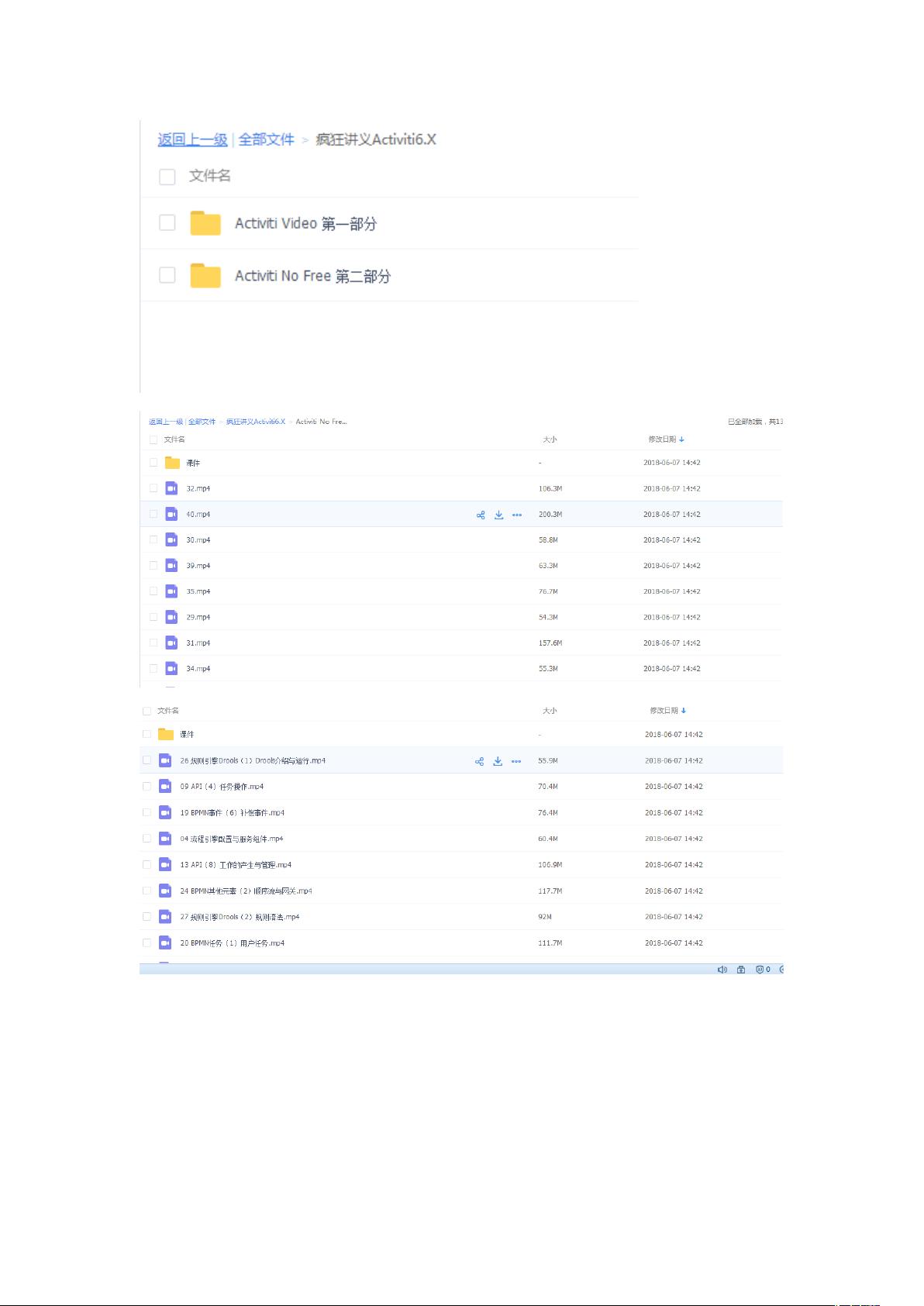Check the box for 19 BPMN事件（6）补偿事件.mp4
This screenshot has width=924, height=1306.
147,812
